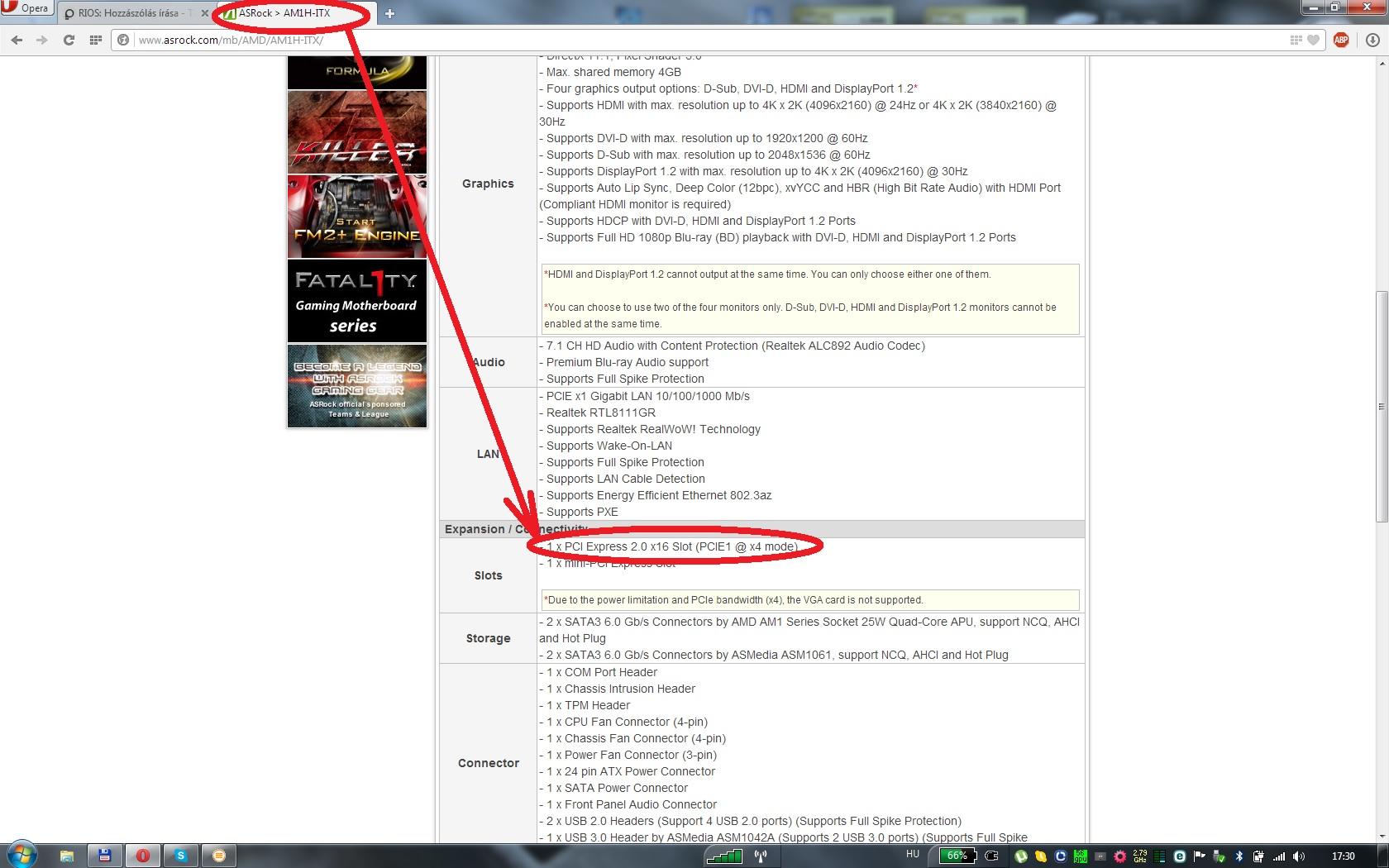This screenshot has width=1389, height=868.
Task: Click the page vertical scrollbar thumb
Action: point(1382,405)
